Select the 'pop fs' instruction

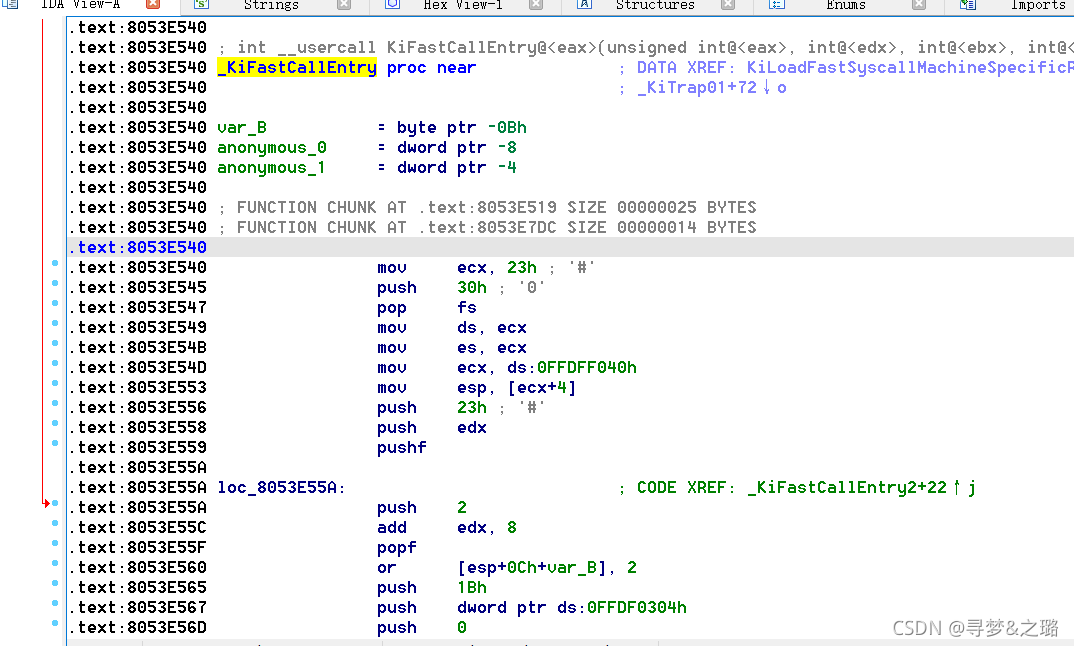pyautogui.click(x=427, y=308)
